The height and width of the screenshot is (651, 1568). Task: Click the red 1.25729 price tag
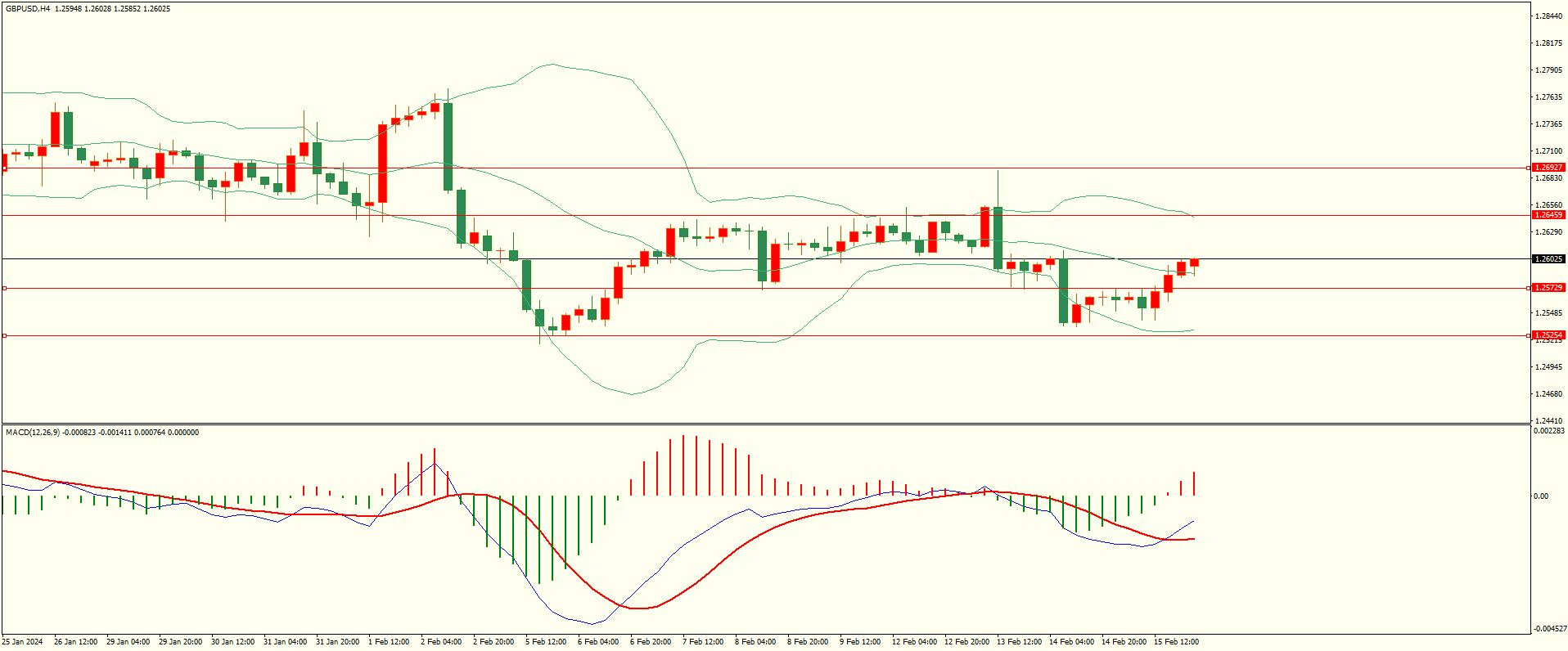1548,288
